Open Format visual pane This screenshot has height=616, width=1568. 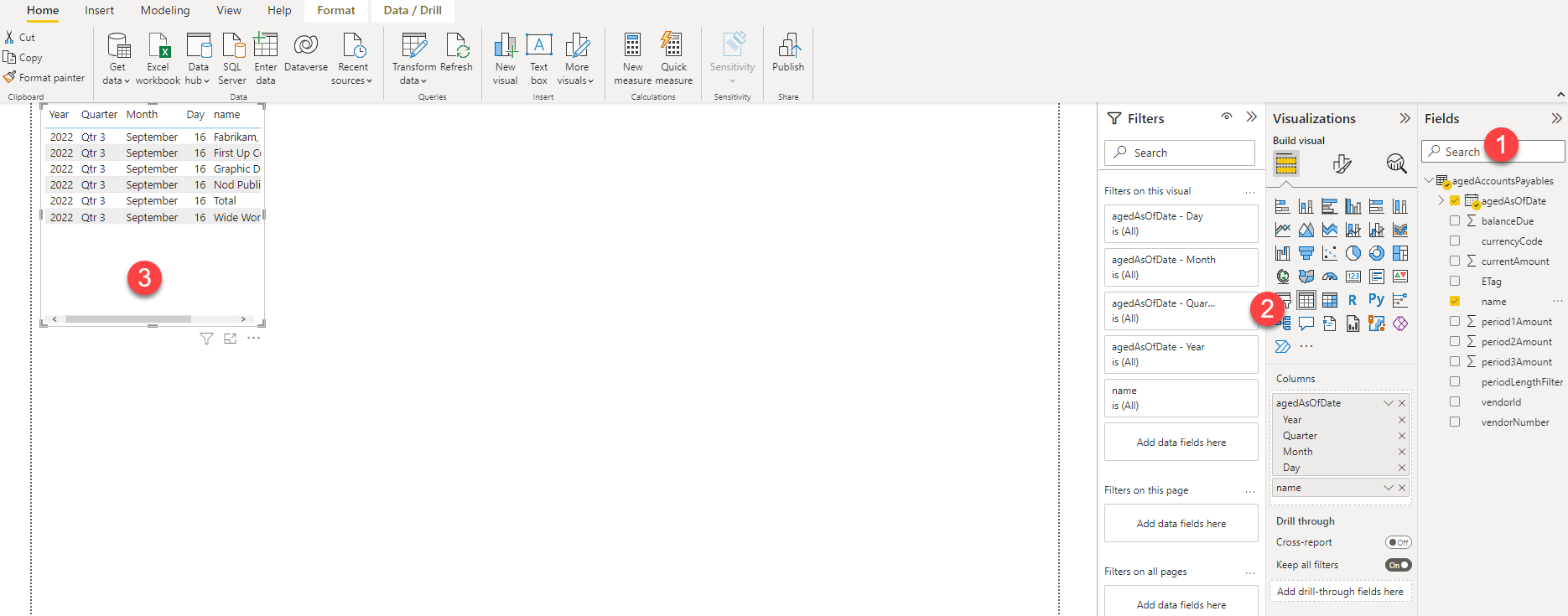(x=1342, y=163)
